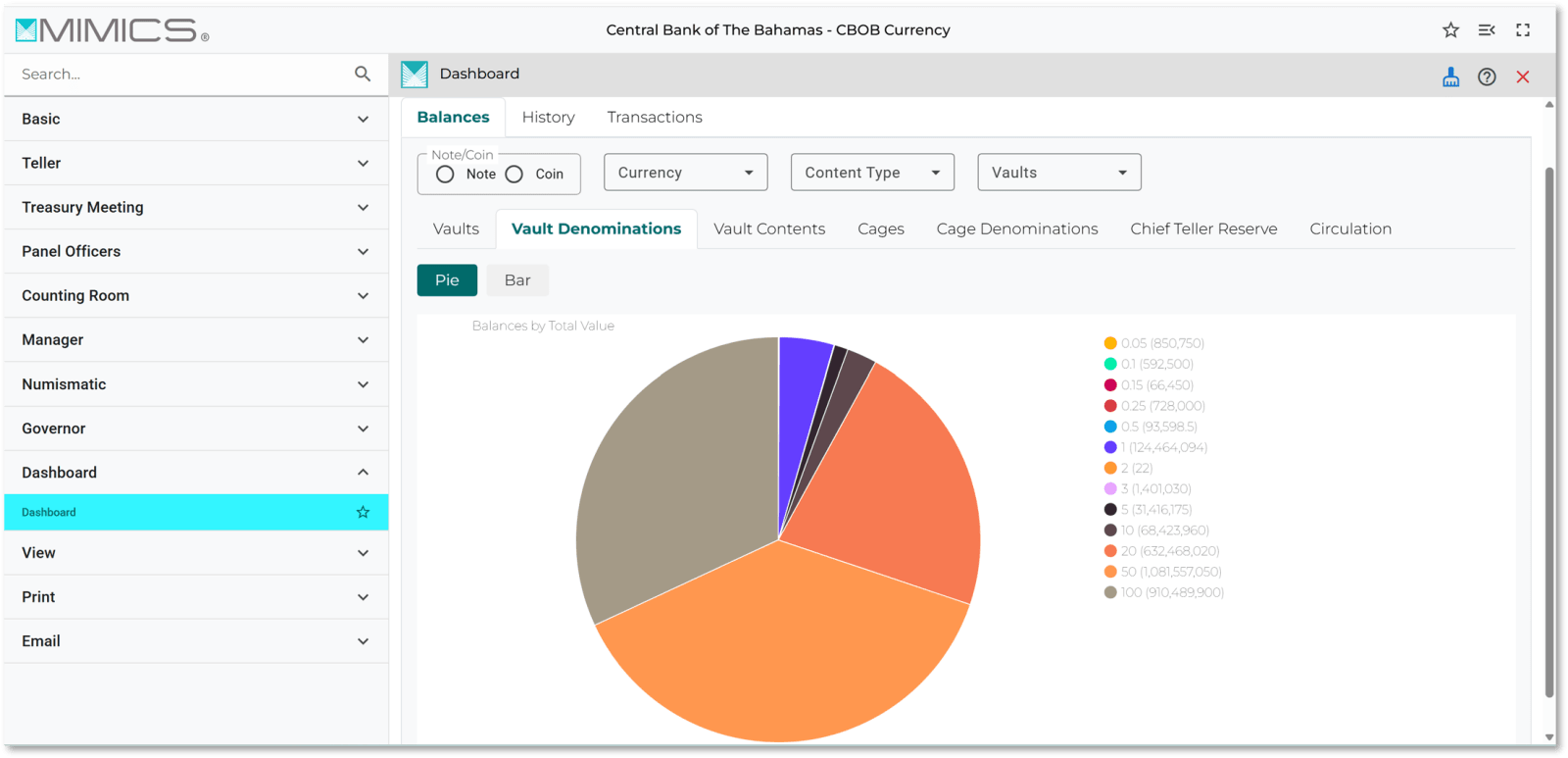Select the Coin radio button
The image size is (1568, 758).
(514, 174)
